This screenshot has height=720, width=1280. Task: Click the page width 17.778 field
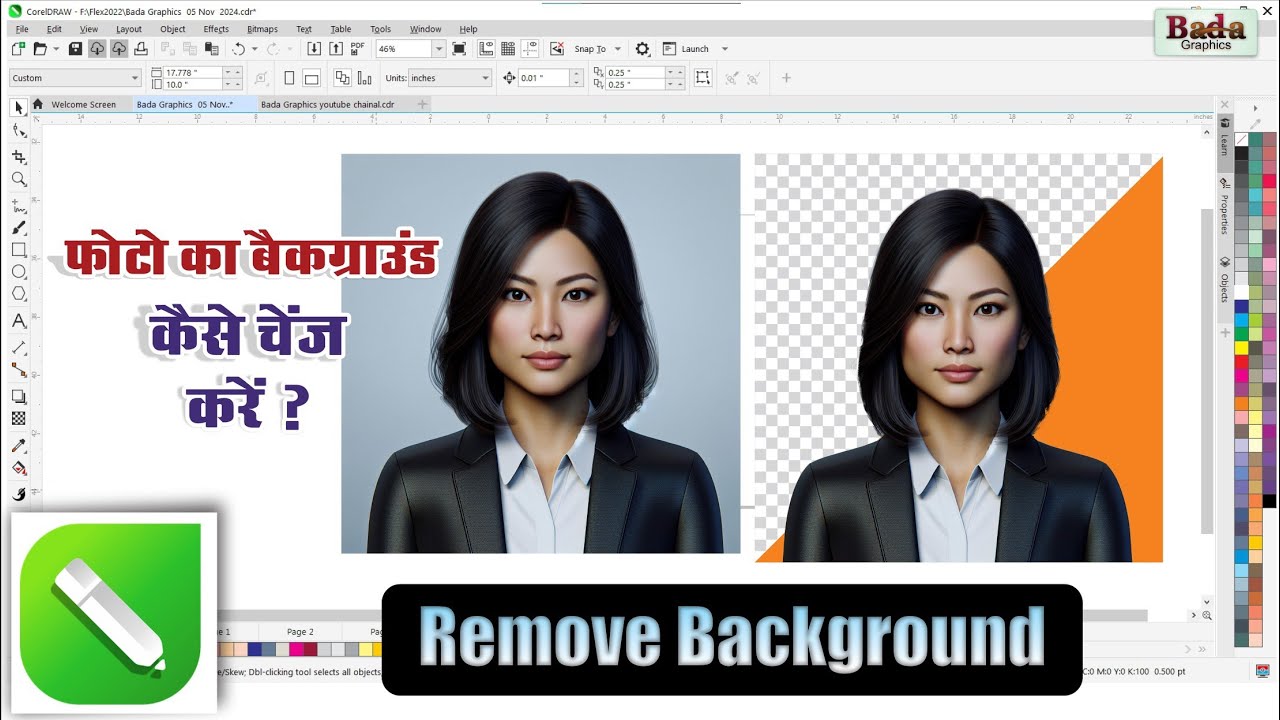[192, 72]
